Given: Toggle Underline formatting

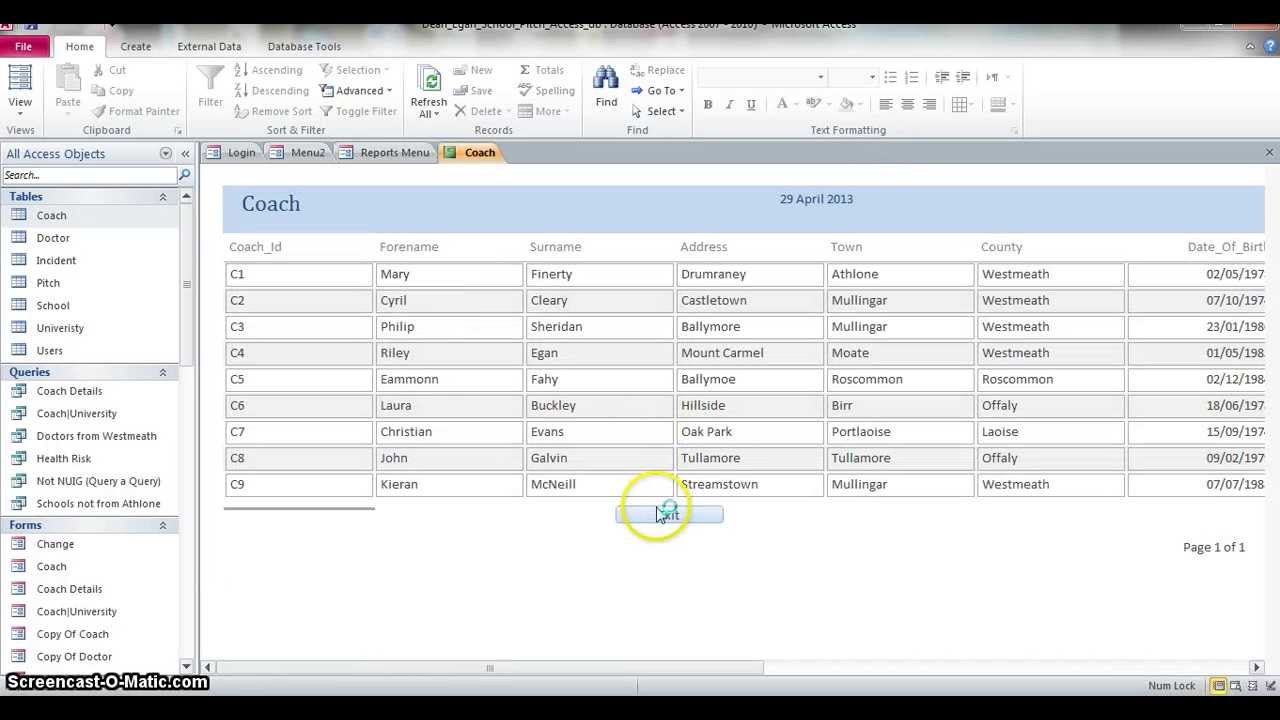Looking at the screenshot, I should pos(750,104).
